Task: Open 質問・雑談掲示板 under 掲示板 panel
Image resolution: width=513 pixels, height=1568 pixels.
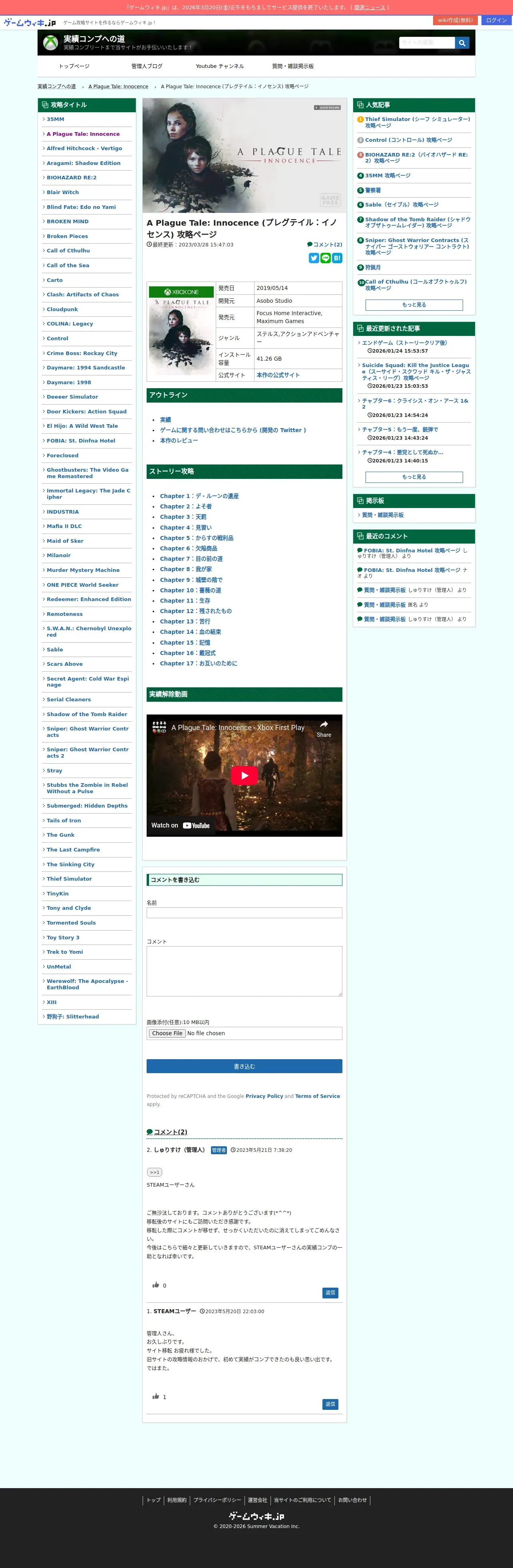Action: pos(383,515)
